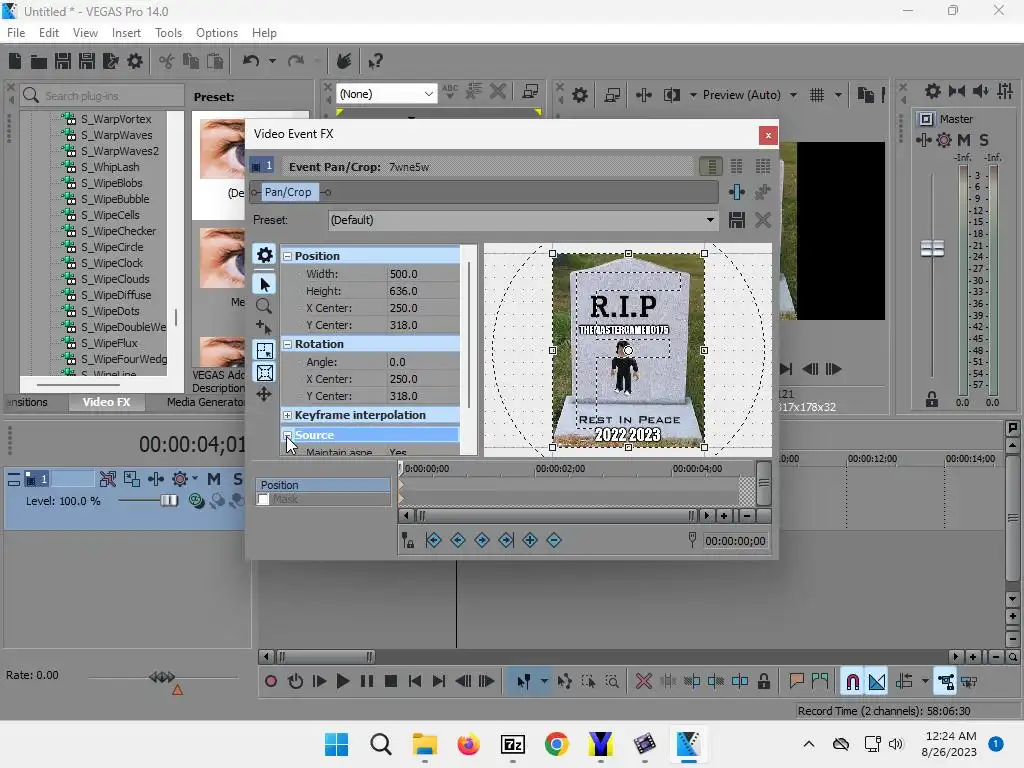Click Delete Keyframe diamond minus button
The image size is (1024, 768).
(554, 540)
